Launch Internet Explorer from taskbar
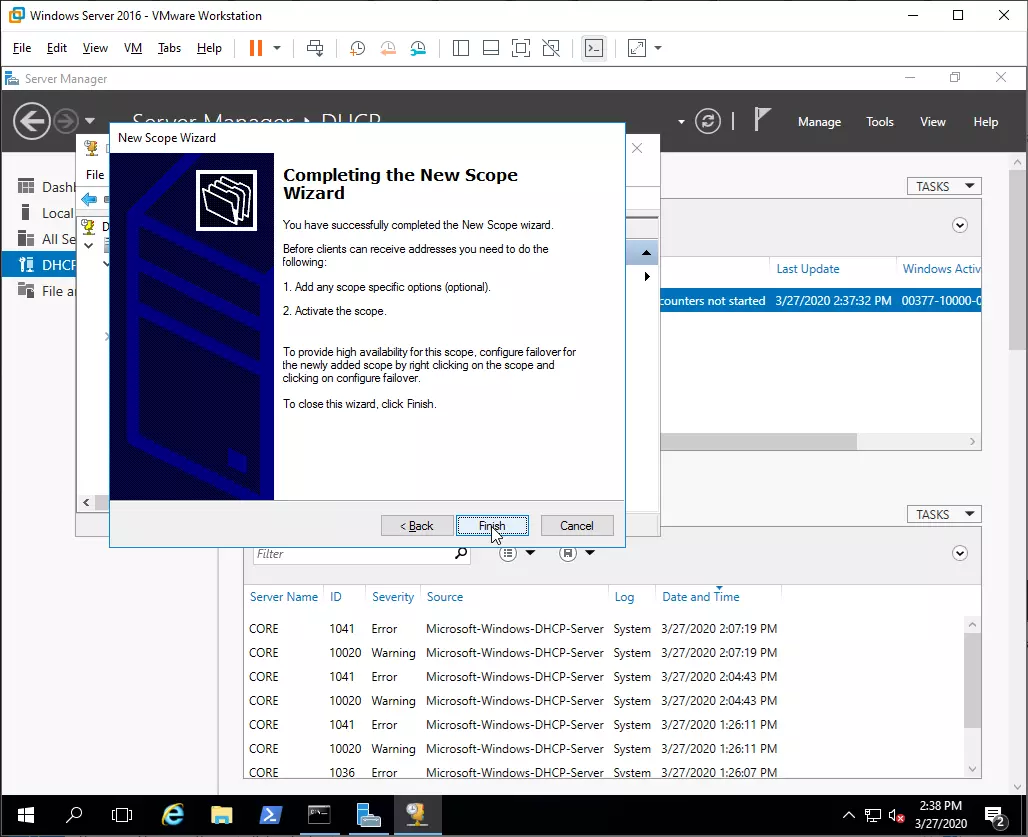Image resolution: width=1028 pixels, height=837 pixels. point(173,815)
